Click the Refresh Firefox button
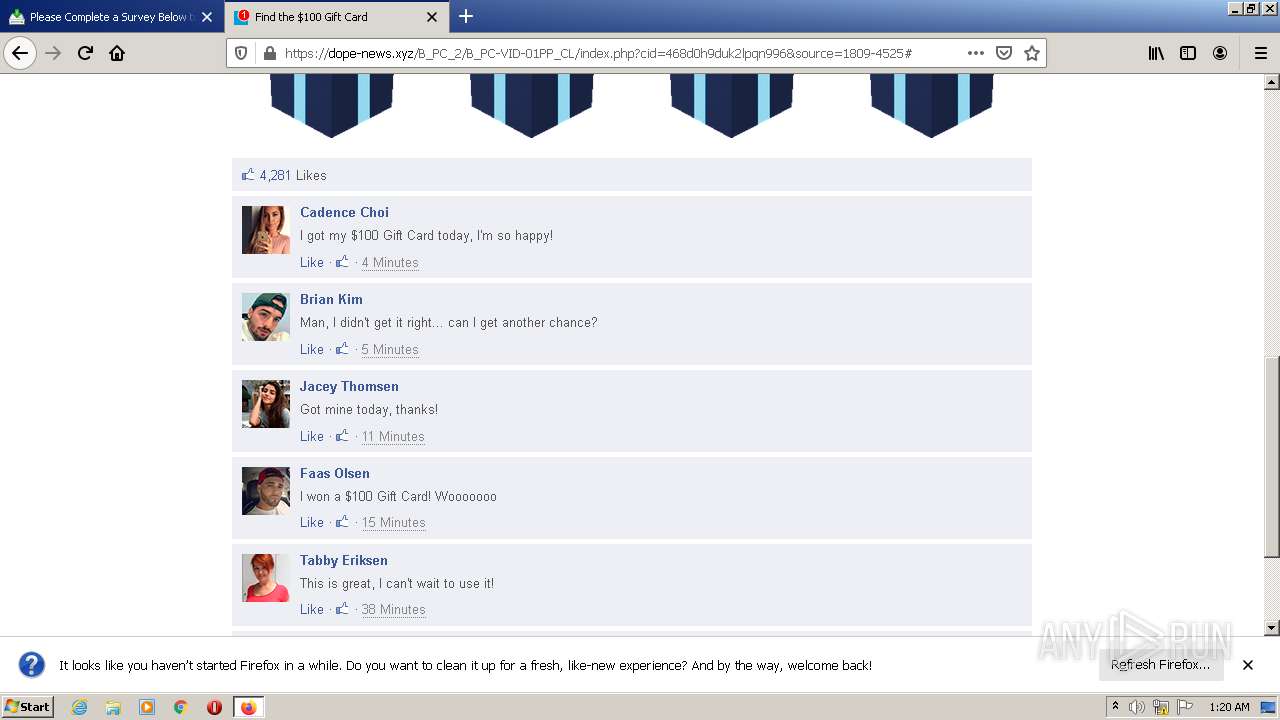 coord(1161,665)
